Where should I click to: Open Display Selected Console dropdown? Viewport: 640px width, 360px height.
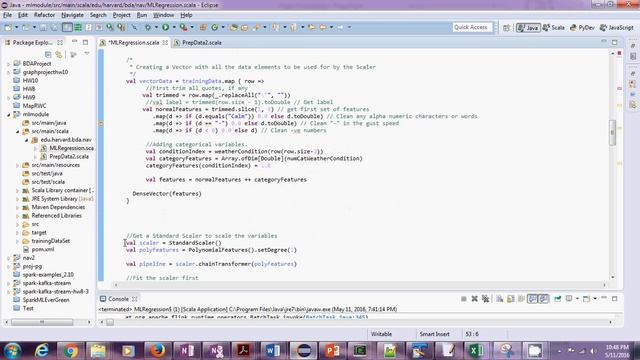pos(577,299)
